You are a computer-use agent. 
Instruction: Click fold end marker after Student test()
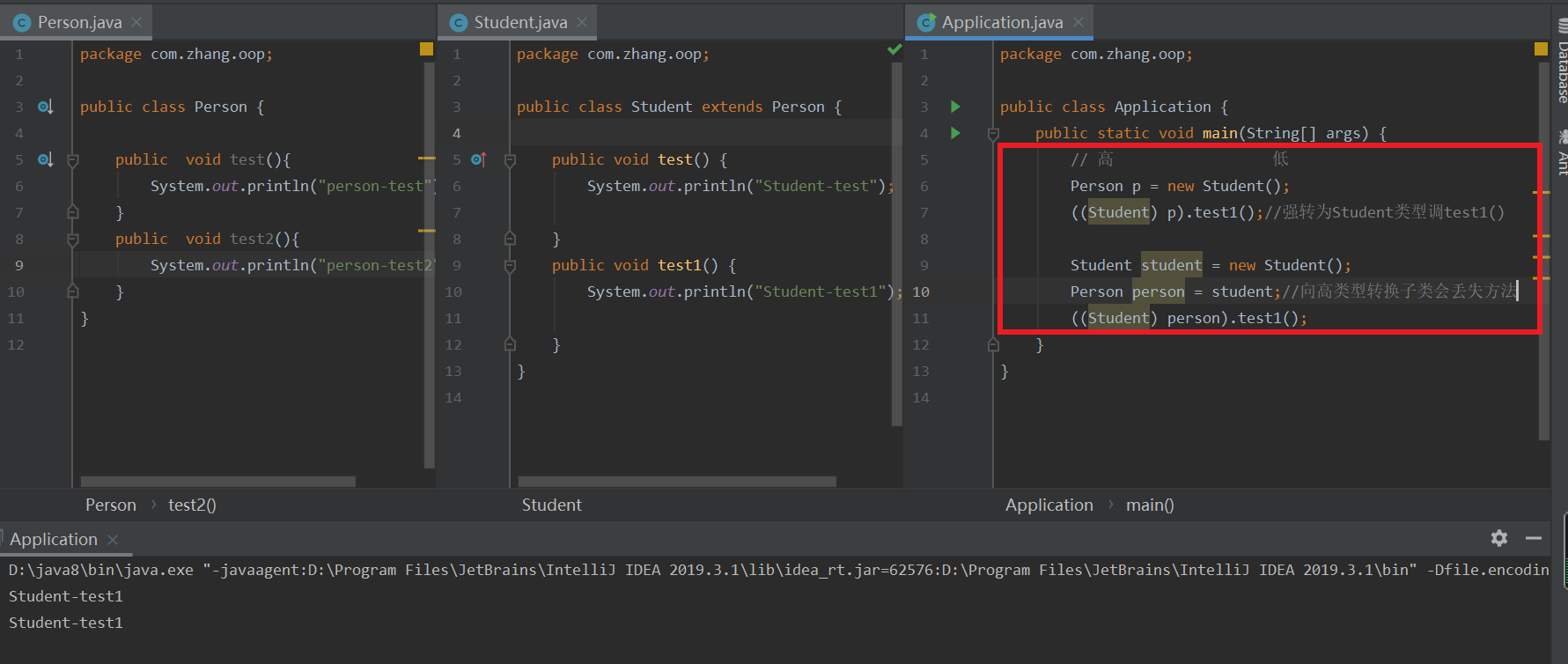[510, 239]
